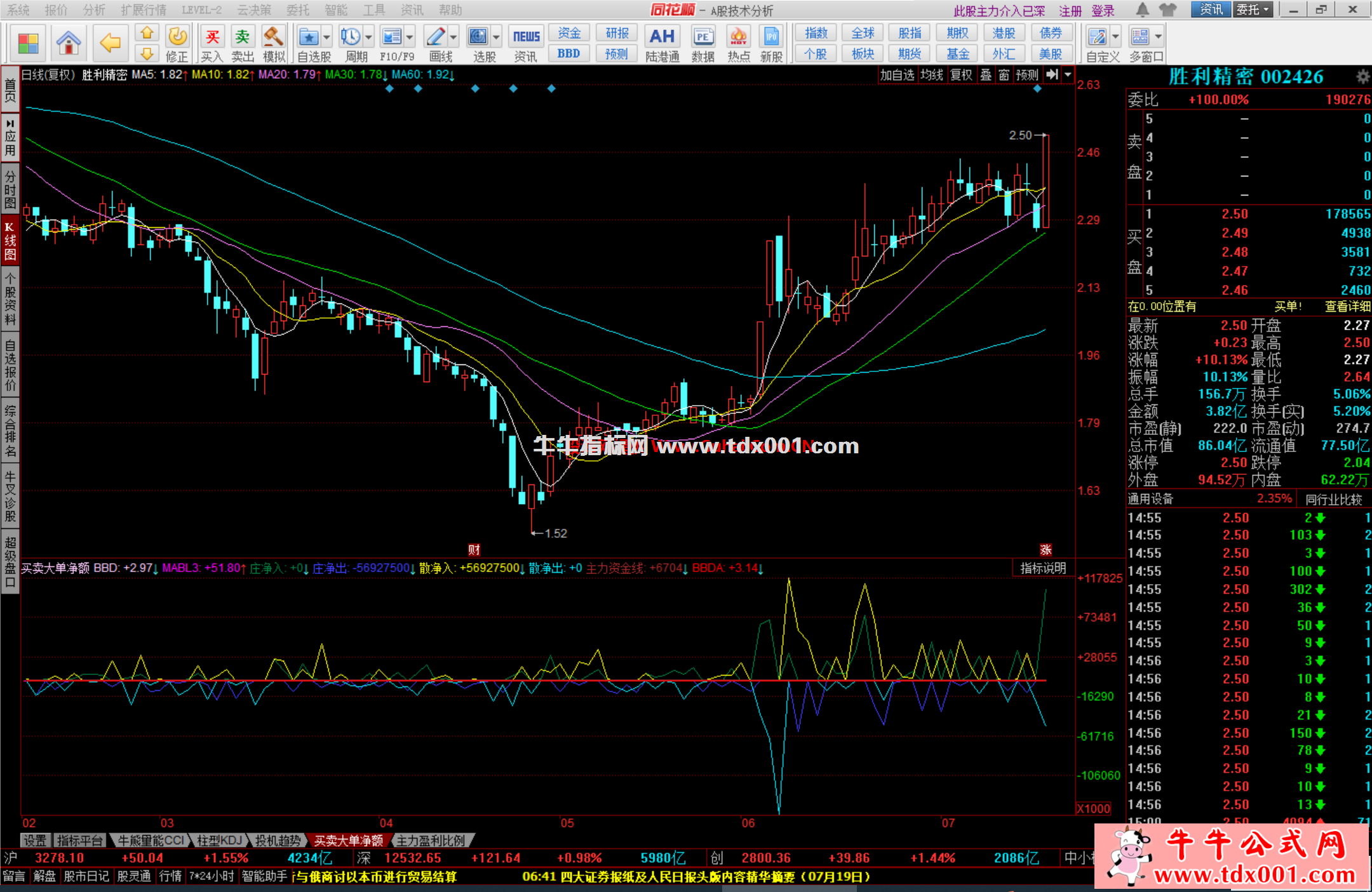Click the yellow back arrow icon
The height and width of the screenshot is (892, 1372).
111,43
